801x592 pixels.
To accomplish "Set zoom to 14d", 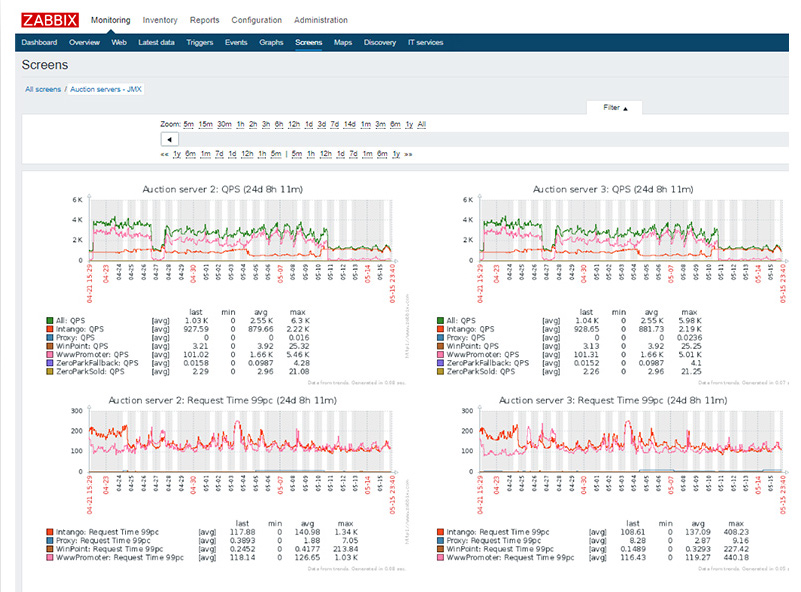I will coord(350,124).
